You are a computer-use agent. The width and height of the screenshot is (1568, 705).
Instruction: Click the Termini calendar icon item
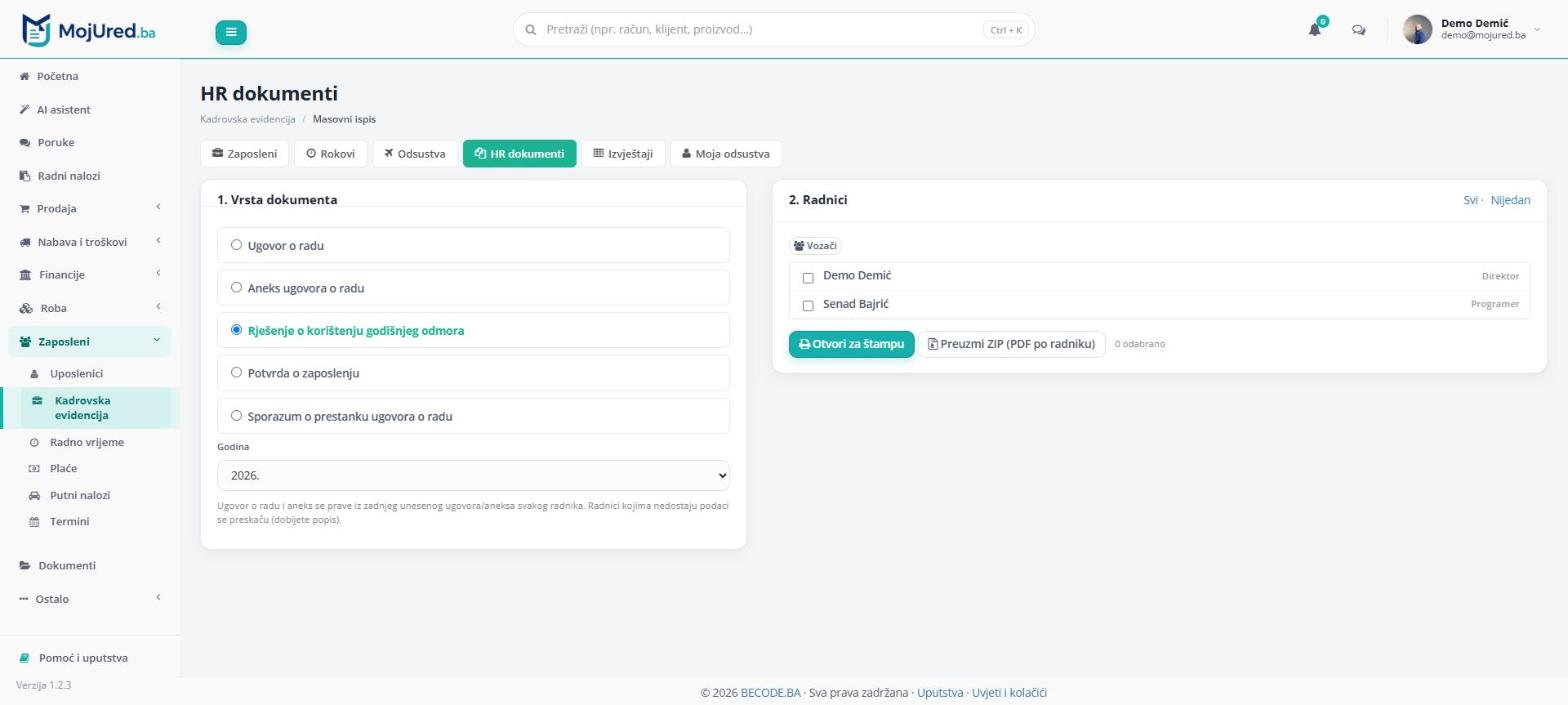point(34,522)
